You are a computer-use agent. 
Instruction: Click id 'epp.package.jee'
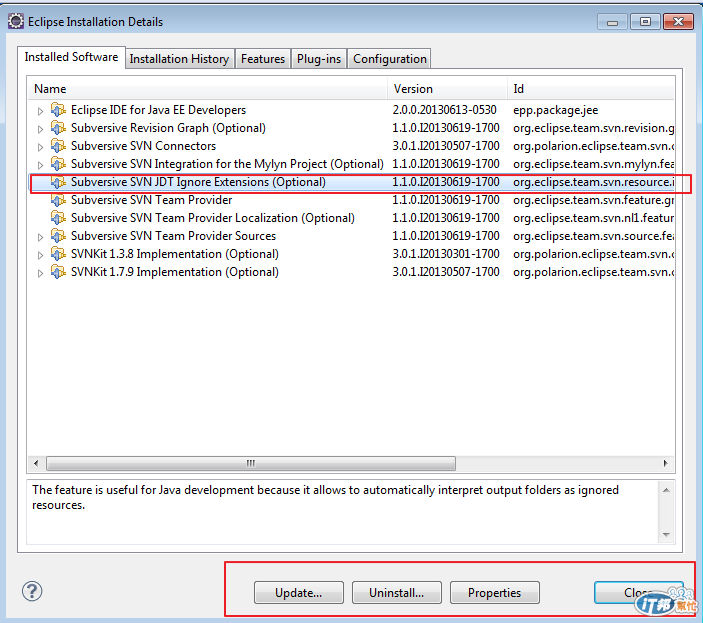click(555, 110)
